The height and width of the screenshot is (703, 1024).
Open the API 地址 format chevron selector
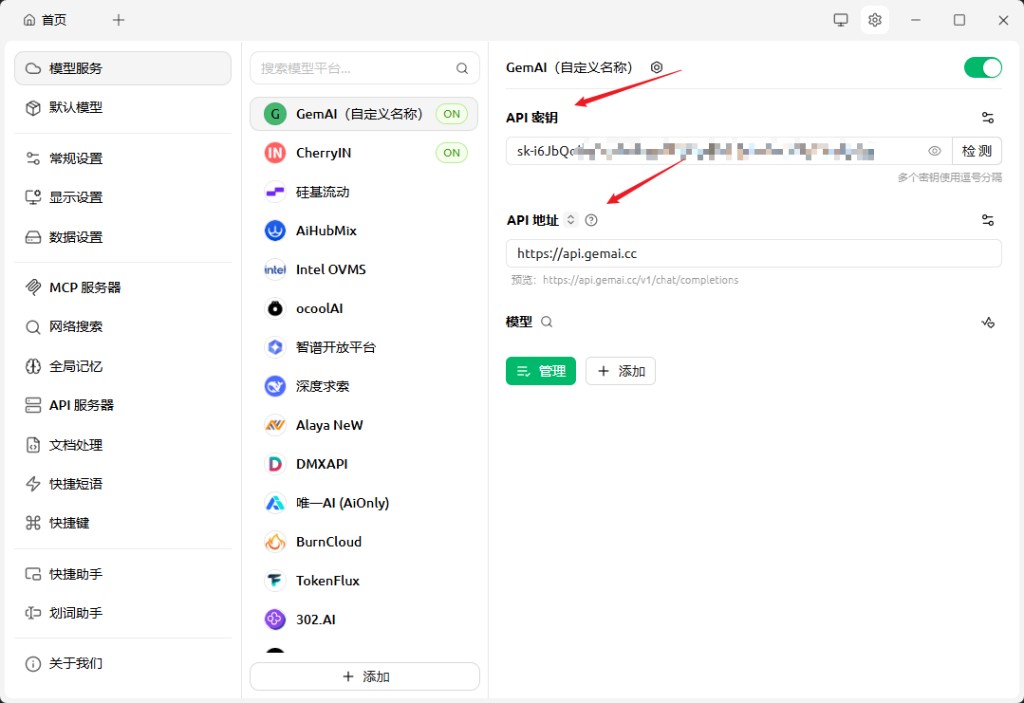coord(569,219)
